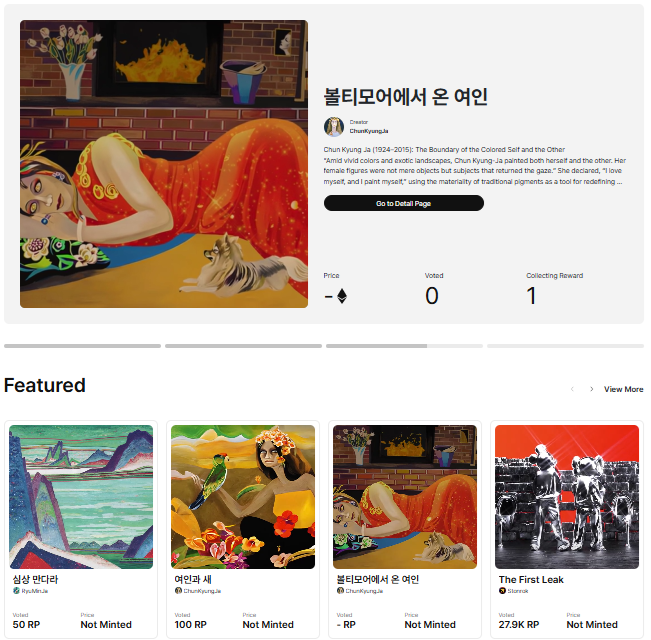The image size is (651, 640).
Task: Click ChunKyungJa creator avatar in hero section
Action: point(334,127)
